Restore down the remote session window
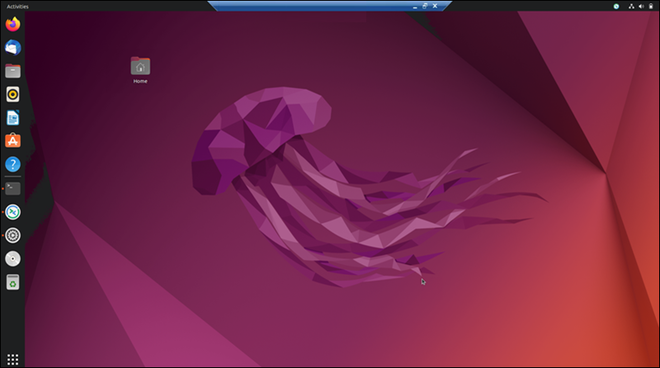 tap(425, 6)
